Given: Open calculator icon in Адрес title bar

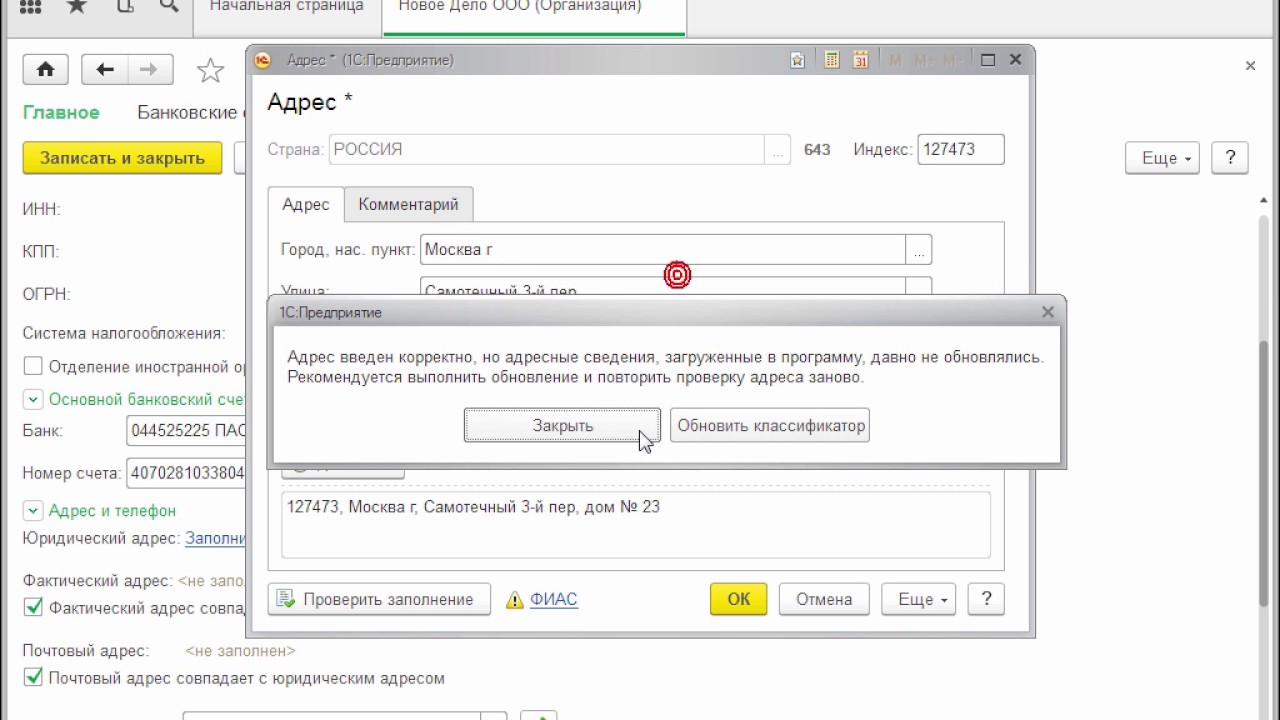Looking at the screenshot, I should [x=831, y=60].
